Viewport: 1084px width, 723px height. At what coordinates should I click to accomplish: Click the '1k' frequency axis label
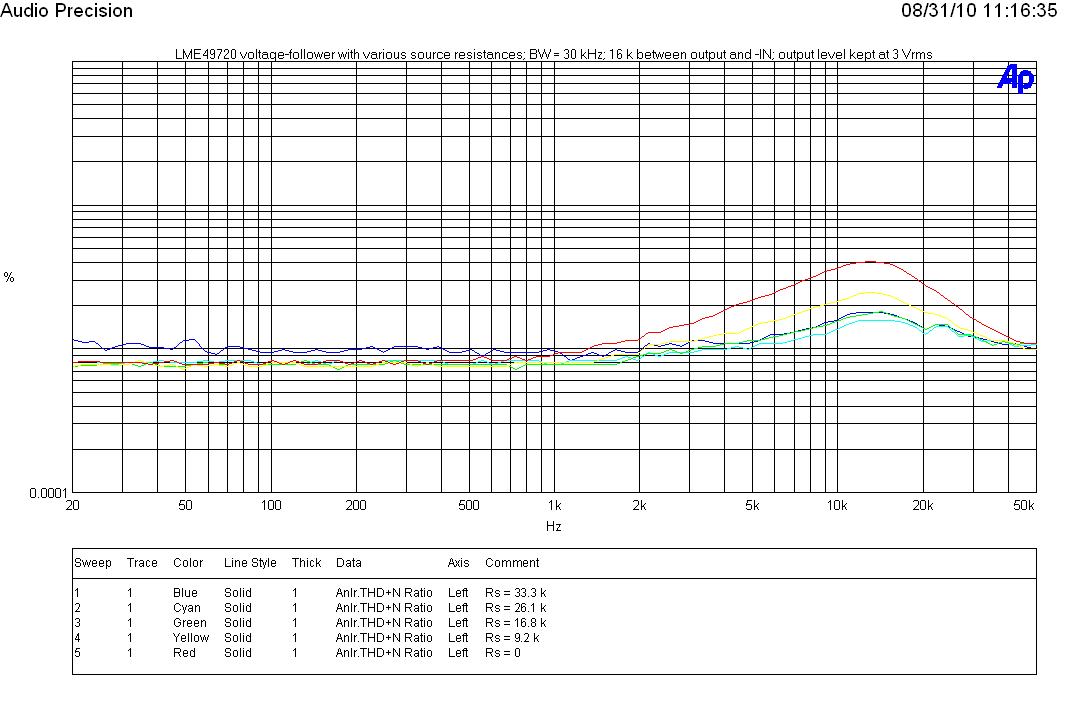click(554, 505)
